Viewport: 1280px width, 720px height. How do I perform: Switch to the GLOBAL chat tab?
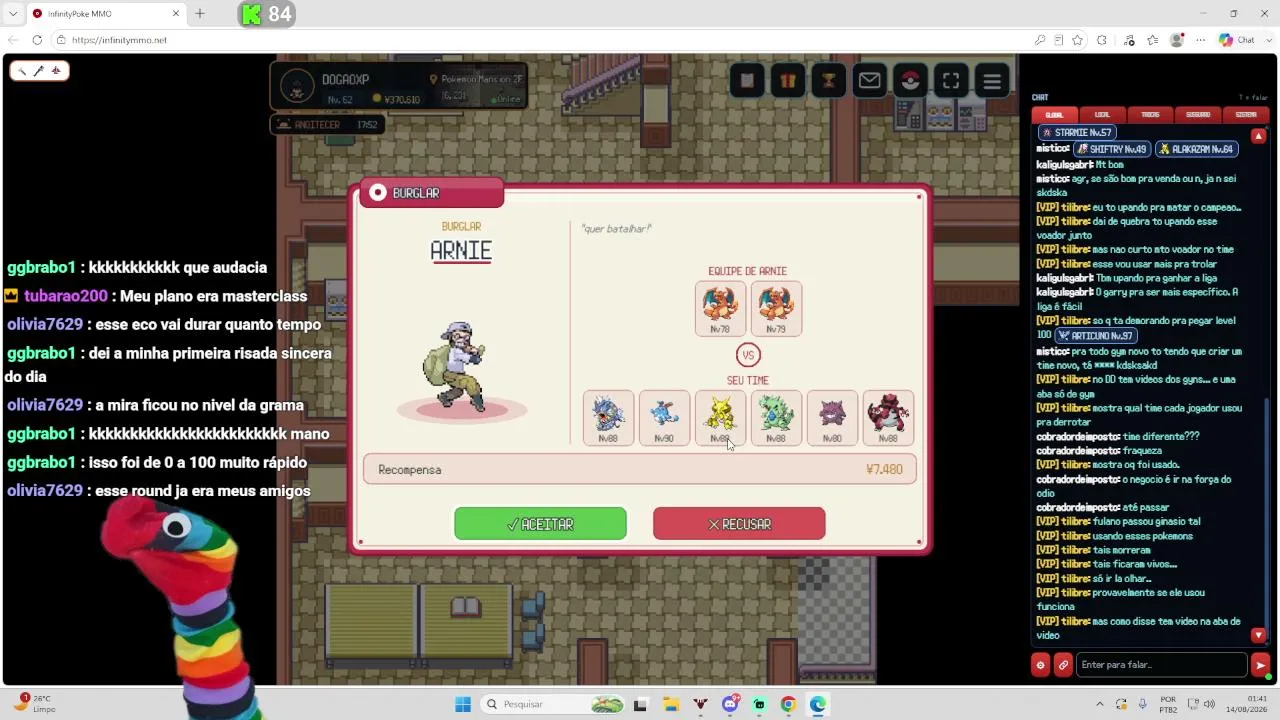(x=1054, y=115)
